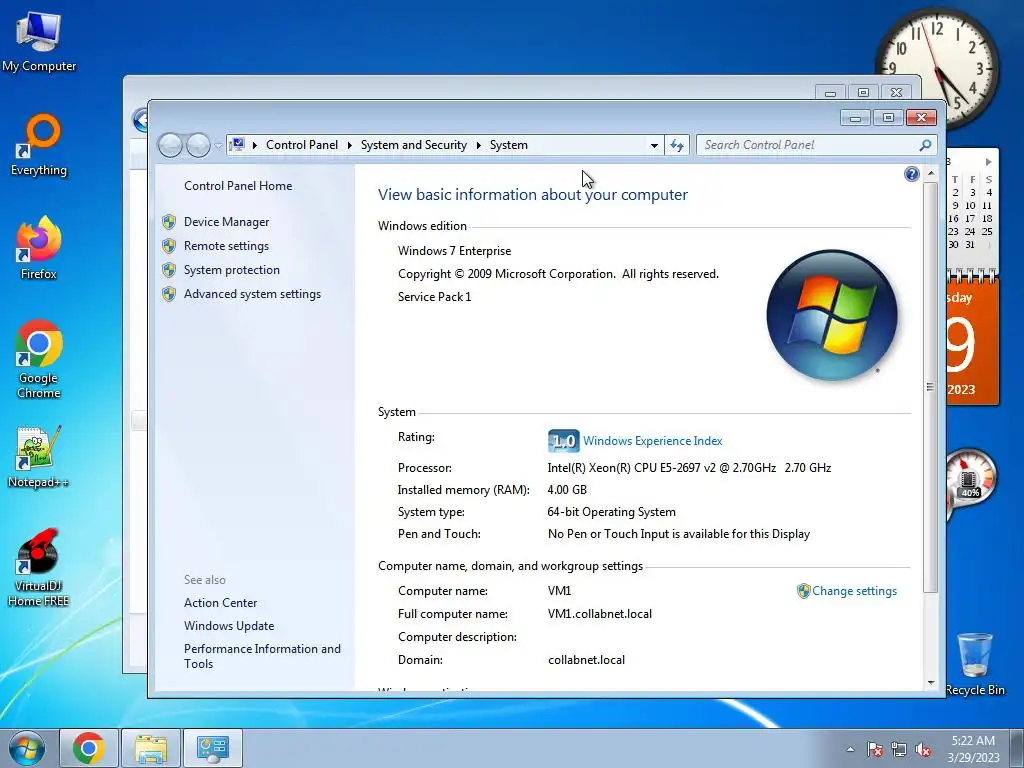Click the Forward navigation button
The height and width of the screenshot is (768, 1024).
(198, 145)
